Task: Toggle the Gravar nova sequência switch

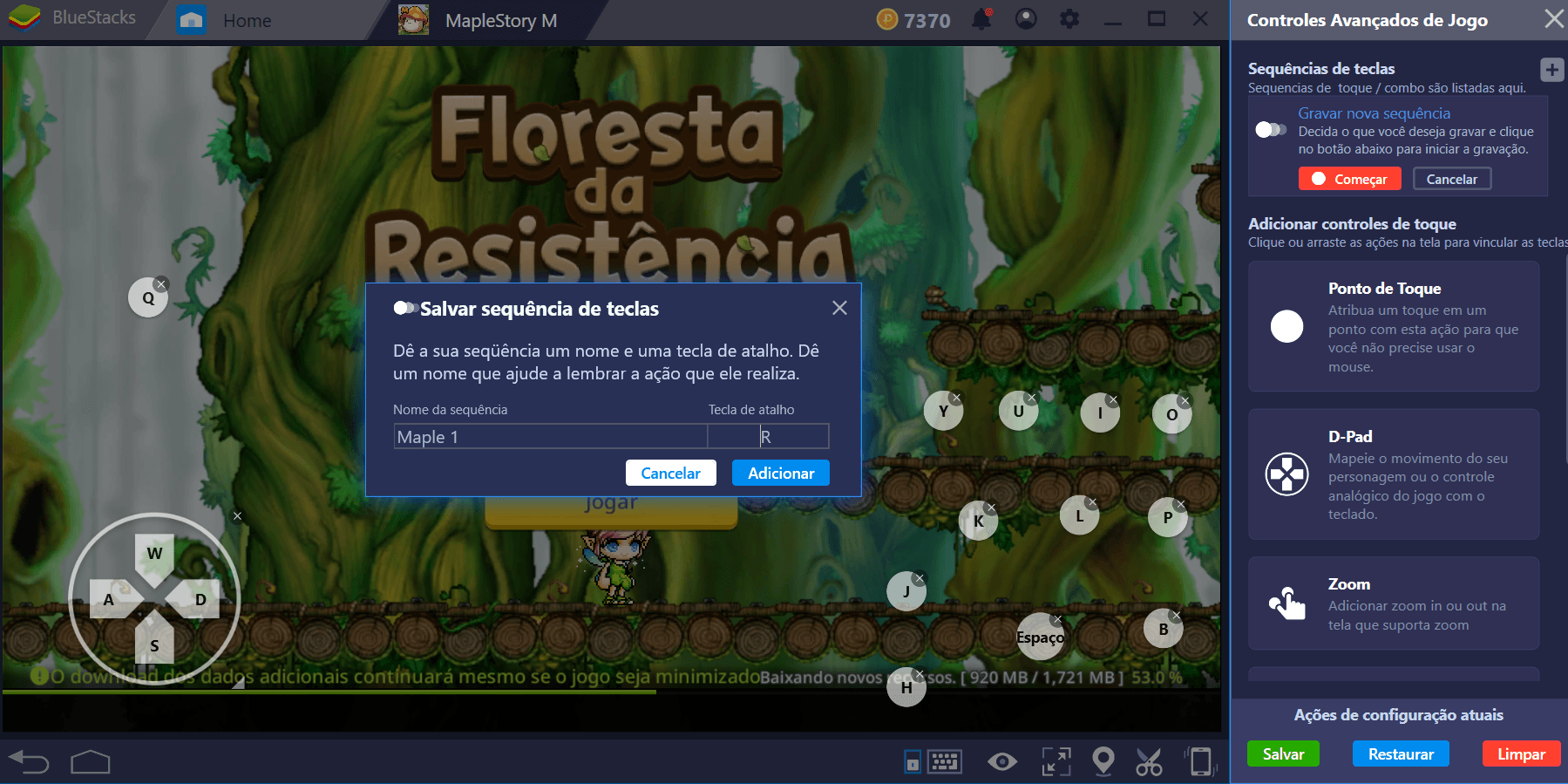Action: [1271, 129]
